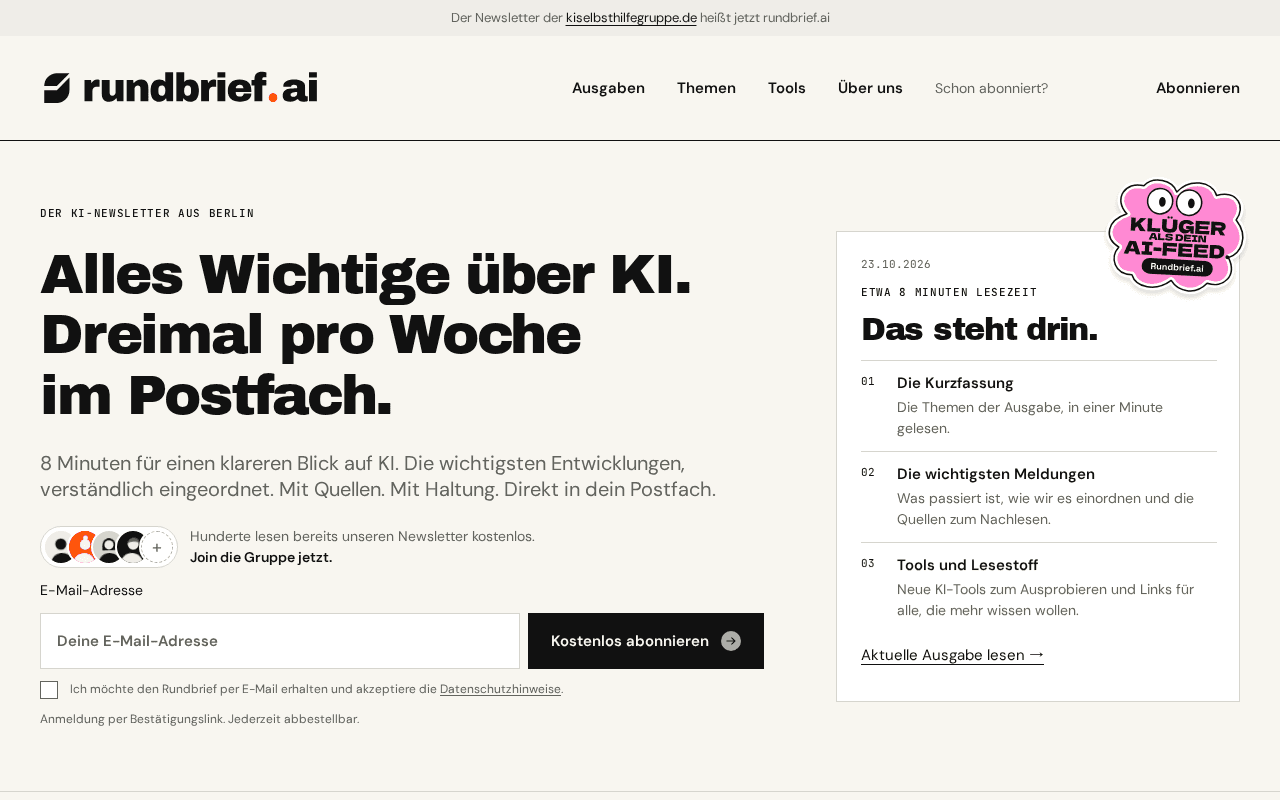Screen dimensions: 1280x800
Task: Focus the Deine E-Mail-Adresse field
Action: pyautogui.click(x=280, y=641)
